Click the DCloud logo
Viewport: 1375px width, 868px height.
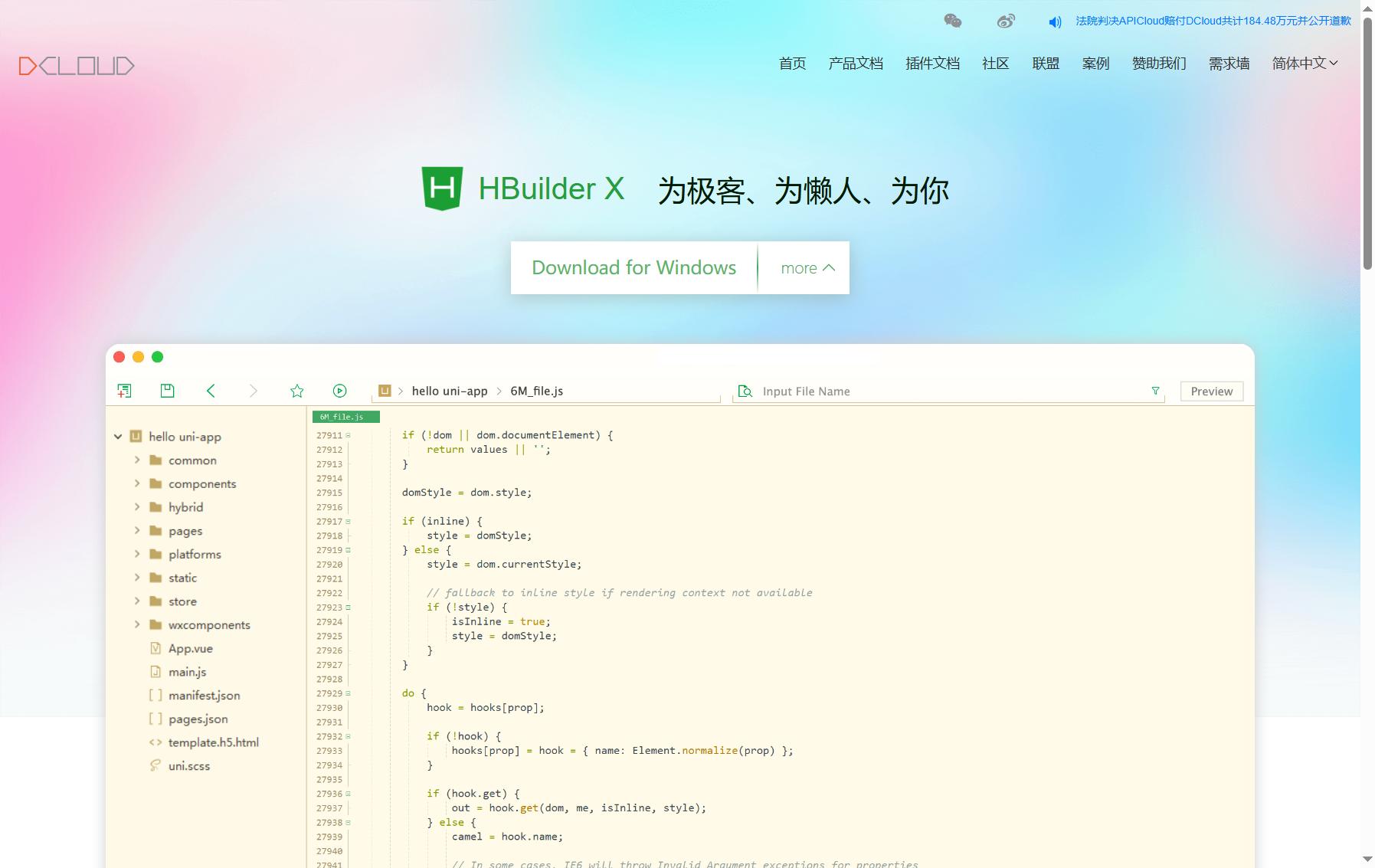coord(77,66)
